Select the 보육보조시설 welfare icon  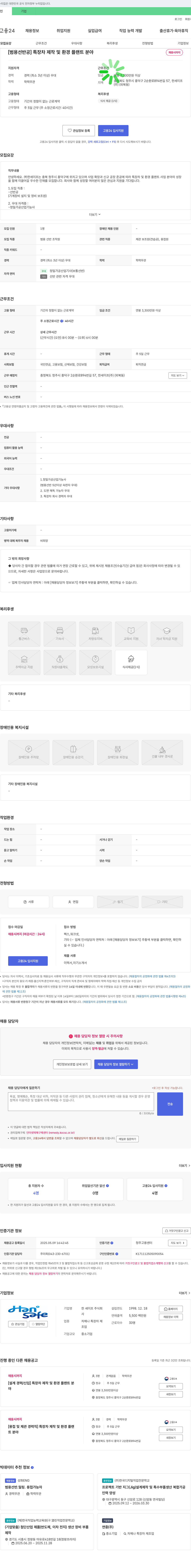(x=95, y=662)
